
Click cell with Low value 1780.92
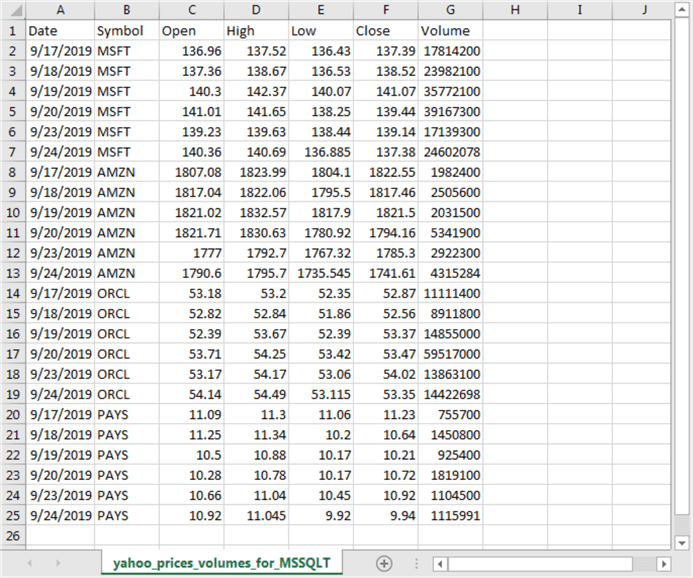[x=321, y=233]
